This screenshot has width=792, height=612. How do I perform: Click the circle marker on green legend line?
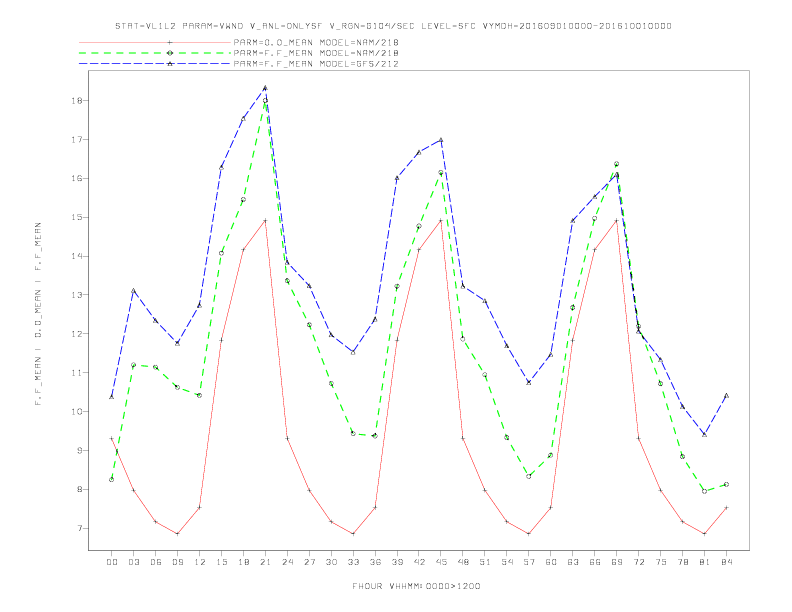[170, 53]
